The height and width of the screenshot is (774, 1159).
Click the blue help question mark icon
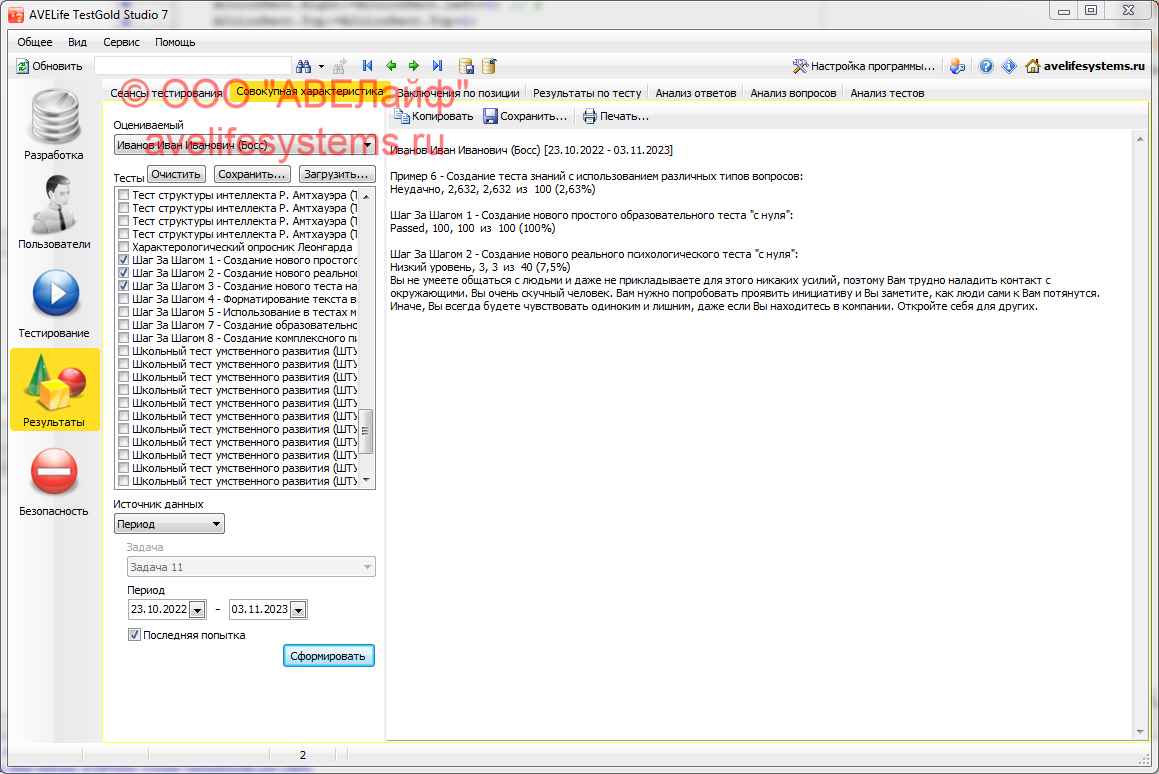pos(986,66)
